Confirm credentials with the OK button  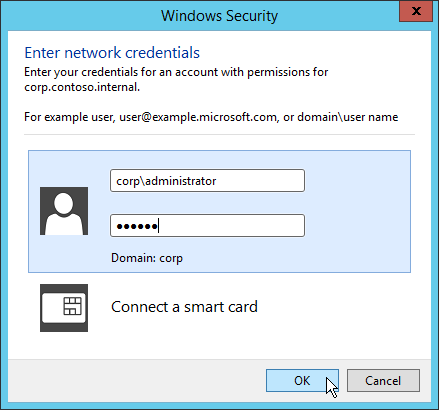coord(302,380)
